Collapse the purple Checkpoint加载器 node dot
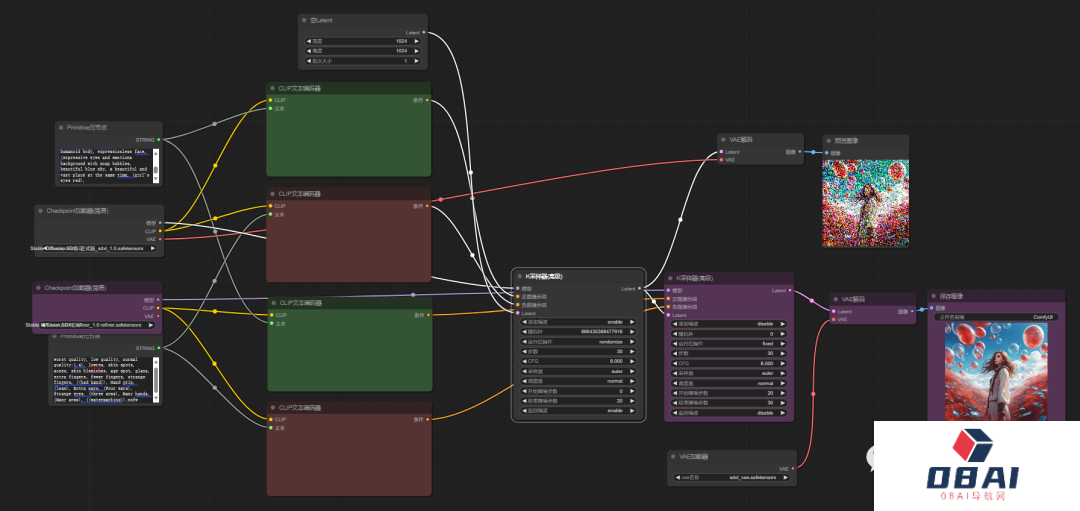The image size is (1080, 511). (39, 288)
